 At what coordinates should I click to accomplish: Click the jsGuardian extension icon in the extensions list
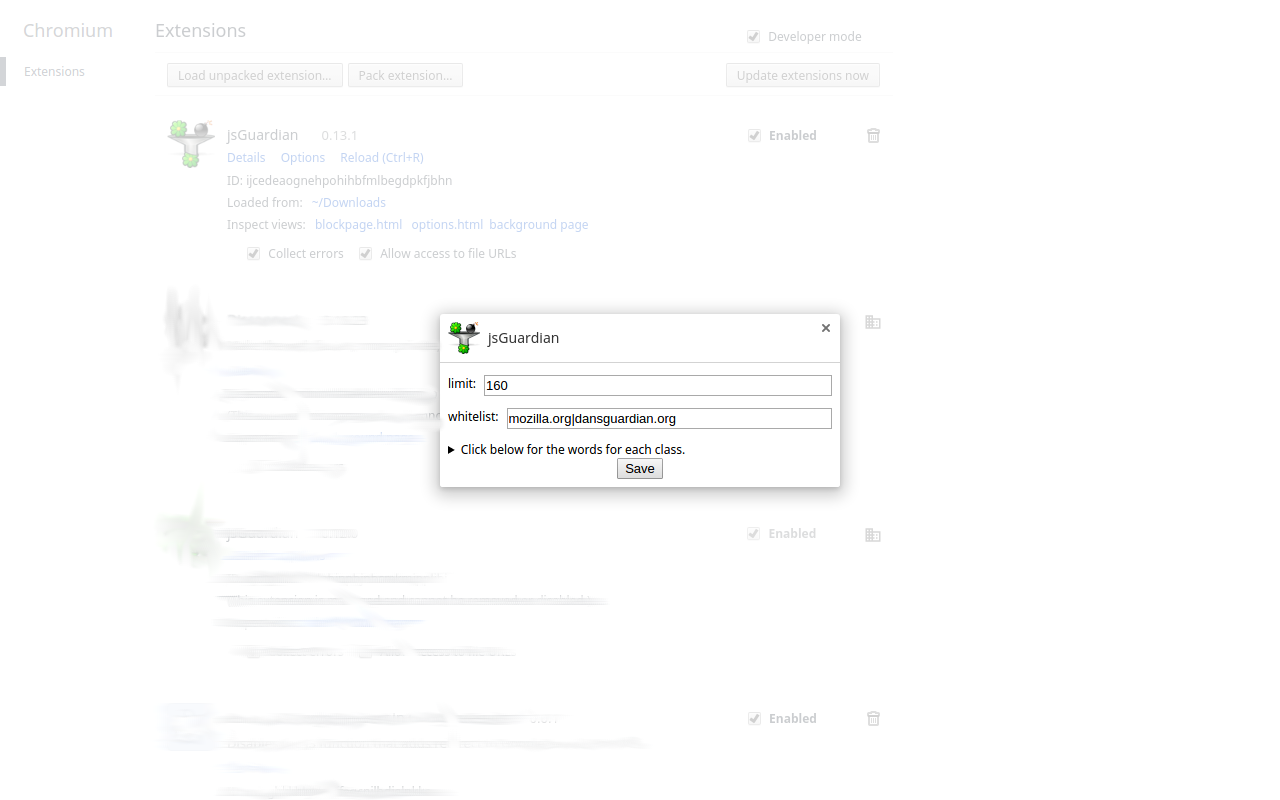[191, 143]
